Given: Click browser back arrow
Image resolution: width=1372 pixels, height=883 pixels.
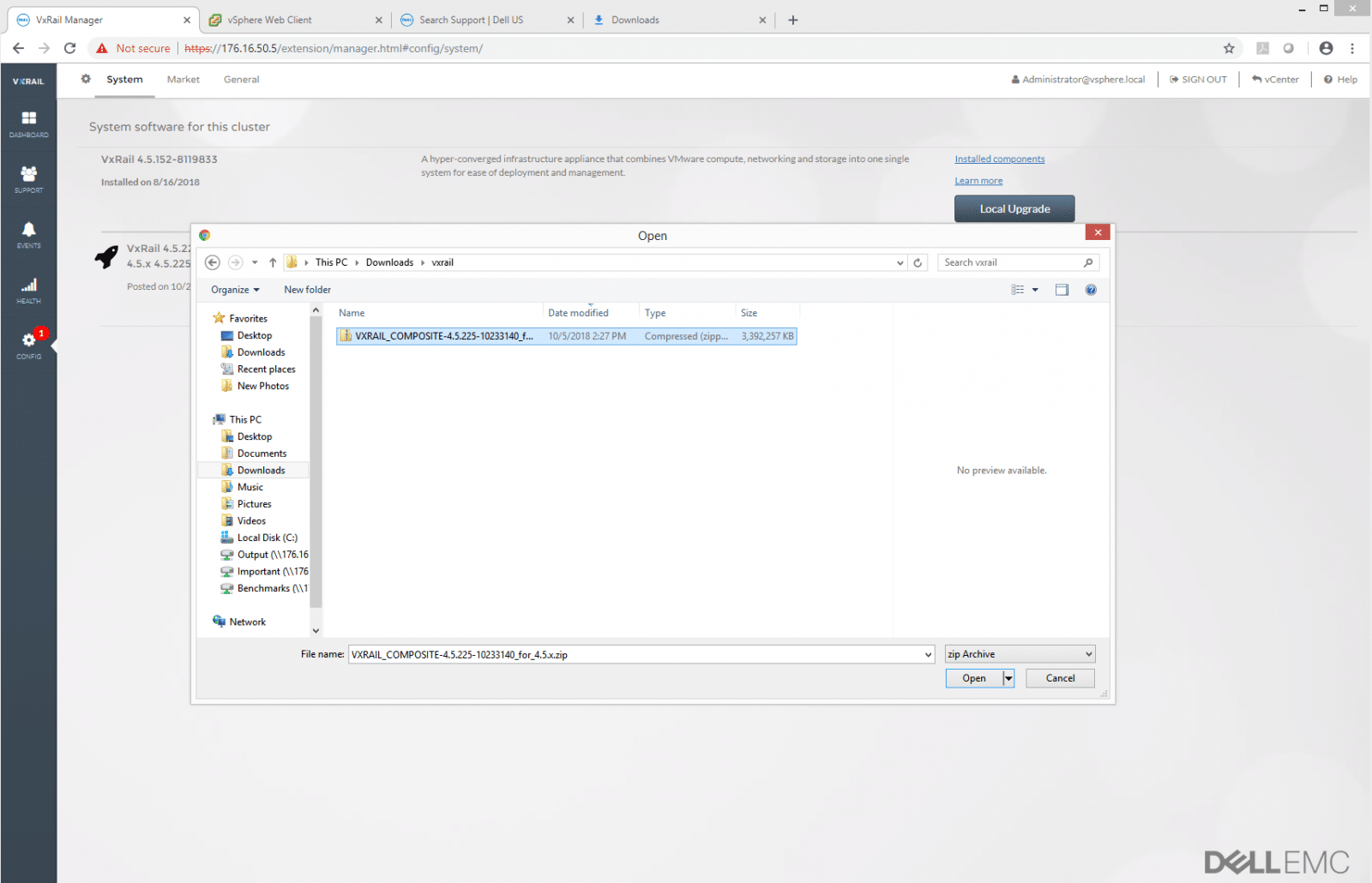Looking at the screenshot, I should point(18,48).
